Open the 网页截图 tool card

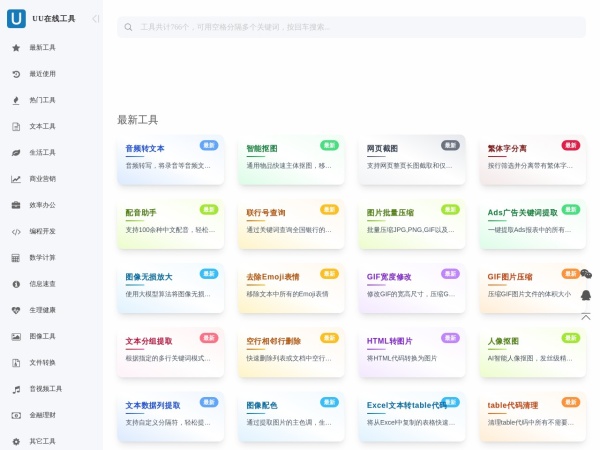(x=412, y=158)
